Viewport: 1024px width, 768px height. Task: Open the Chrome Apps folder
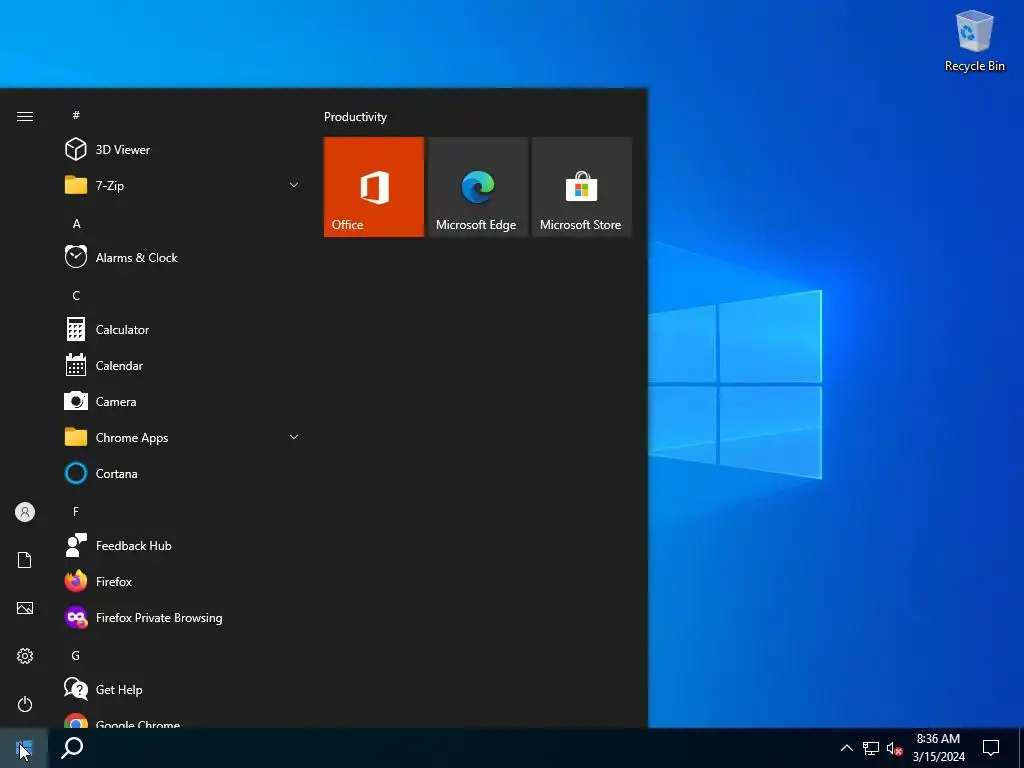point(183,438)
